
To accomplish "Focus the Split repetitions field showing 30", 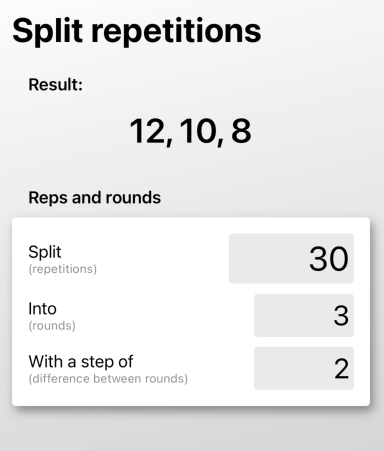I will 291,258.
